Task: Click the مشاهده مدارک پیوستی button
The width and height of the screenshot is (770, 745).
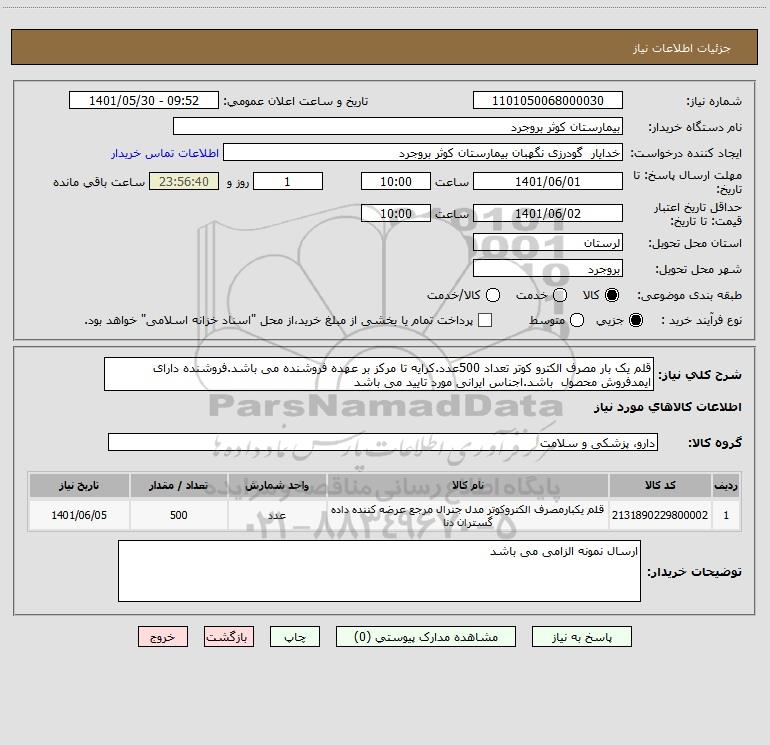Action: 426,637
